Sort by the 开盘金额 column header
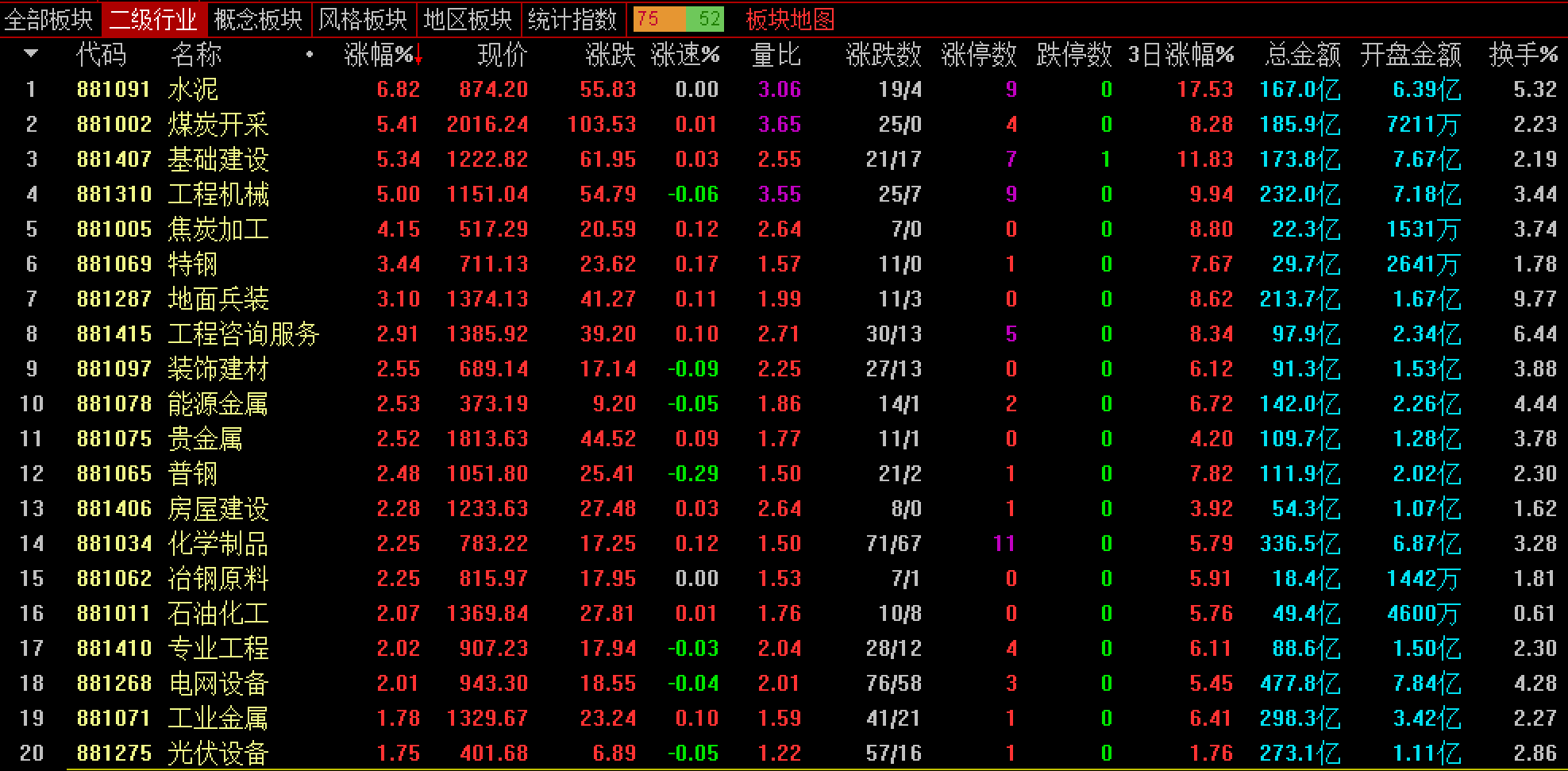 tap(1411, 55)
